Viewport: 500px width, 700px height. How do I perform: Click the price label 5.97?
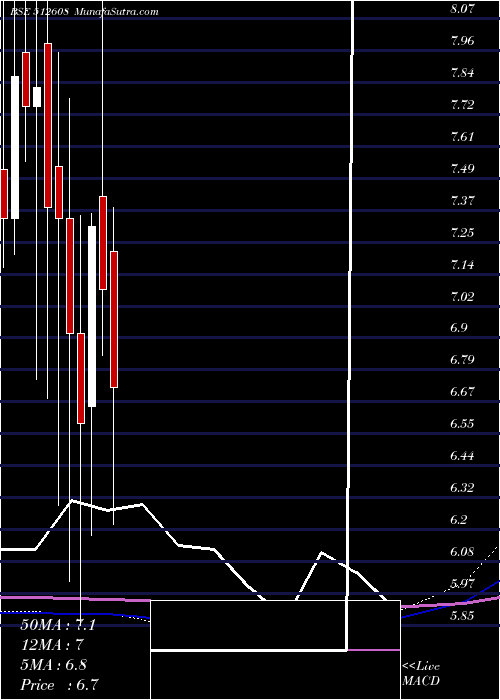463,583
